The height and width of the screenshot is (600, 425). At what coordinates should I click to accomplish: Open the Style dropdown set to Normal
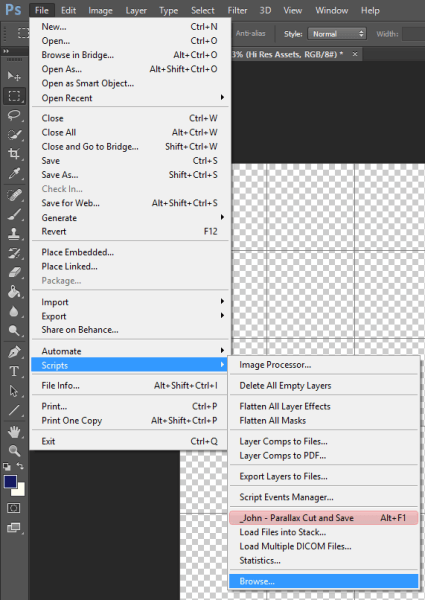337,34
